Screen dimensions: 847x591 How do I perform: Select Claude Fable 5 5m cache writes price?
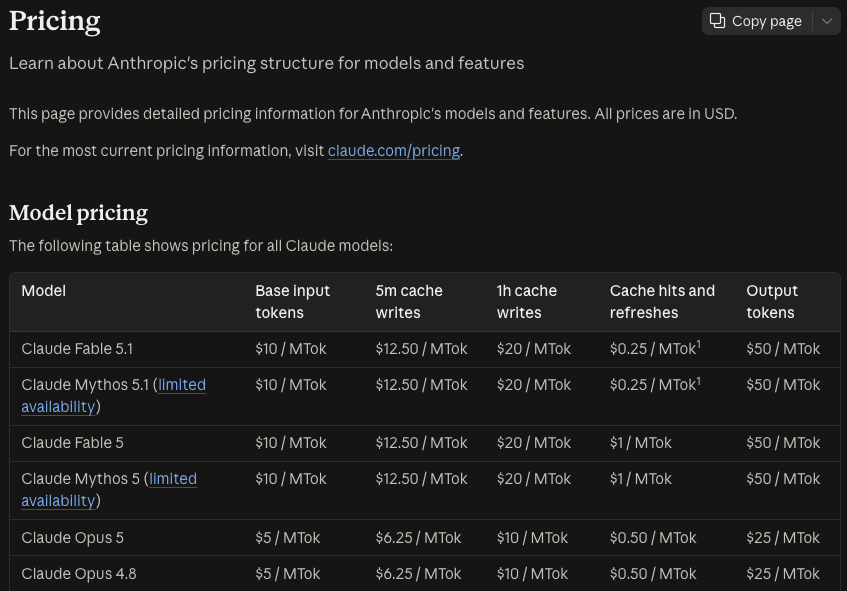coord(421,443)
